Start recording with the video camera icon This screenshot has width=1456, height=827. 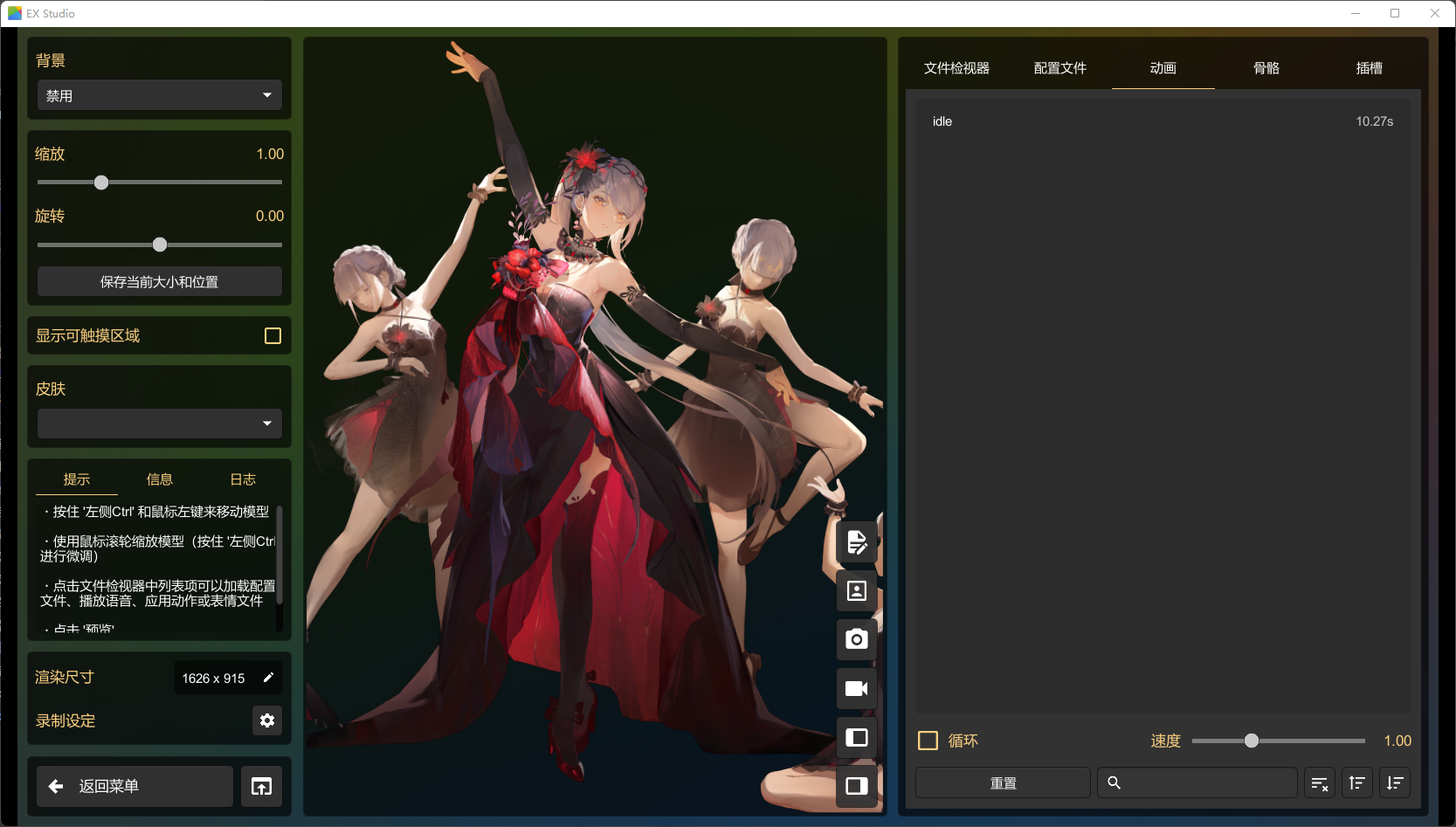[x=857, y=689]
